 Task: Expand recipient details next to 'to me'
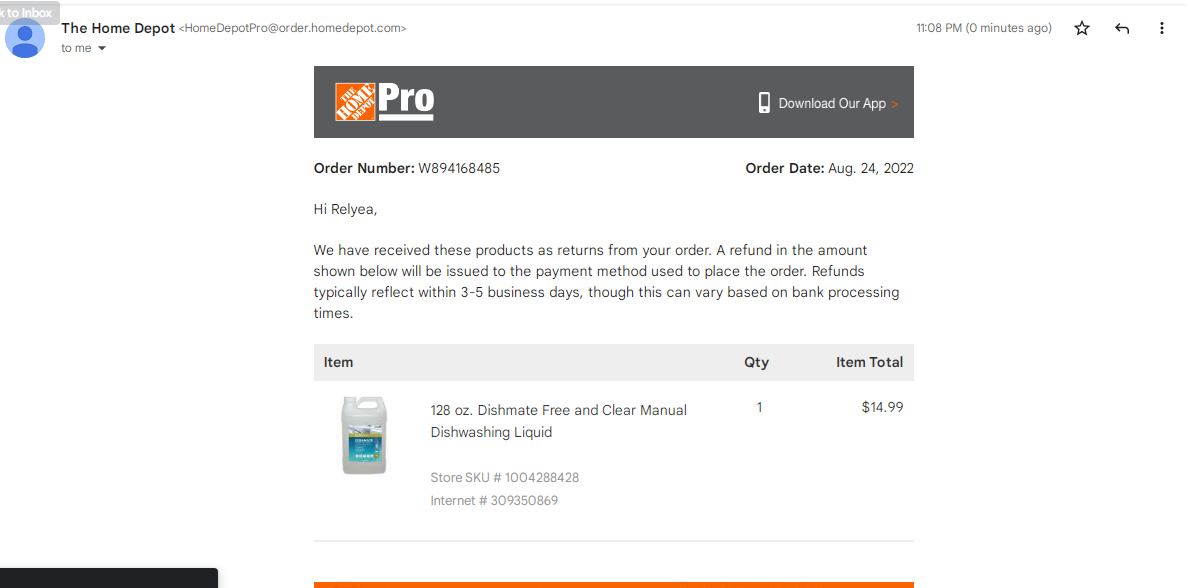click(x=102, y=49)
